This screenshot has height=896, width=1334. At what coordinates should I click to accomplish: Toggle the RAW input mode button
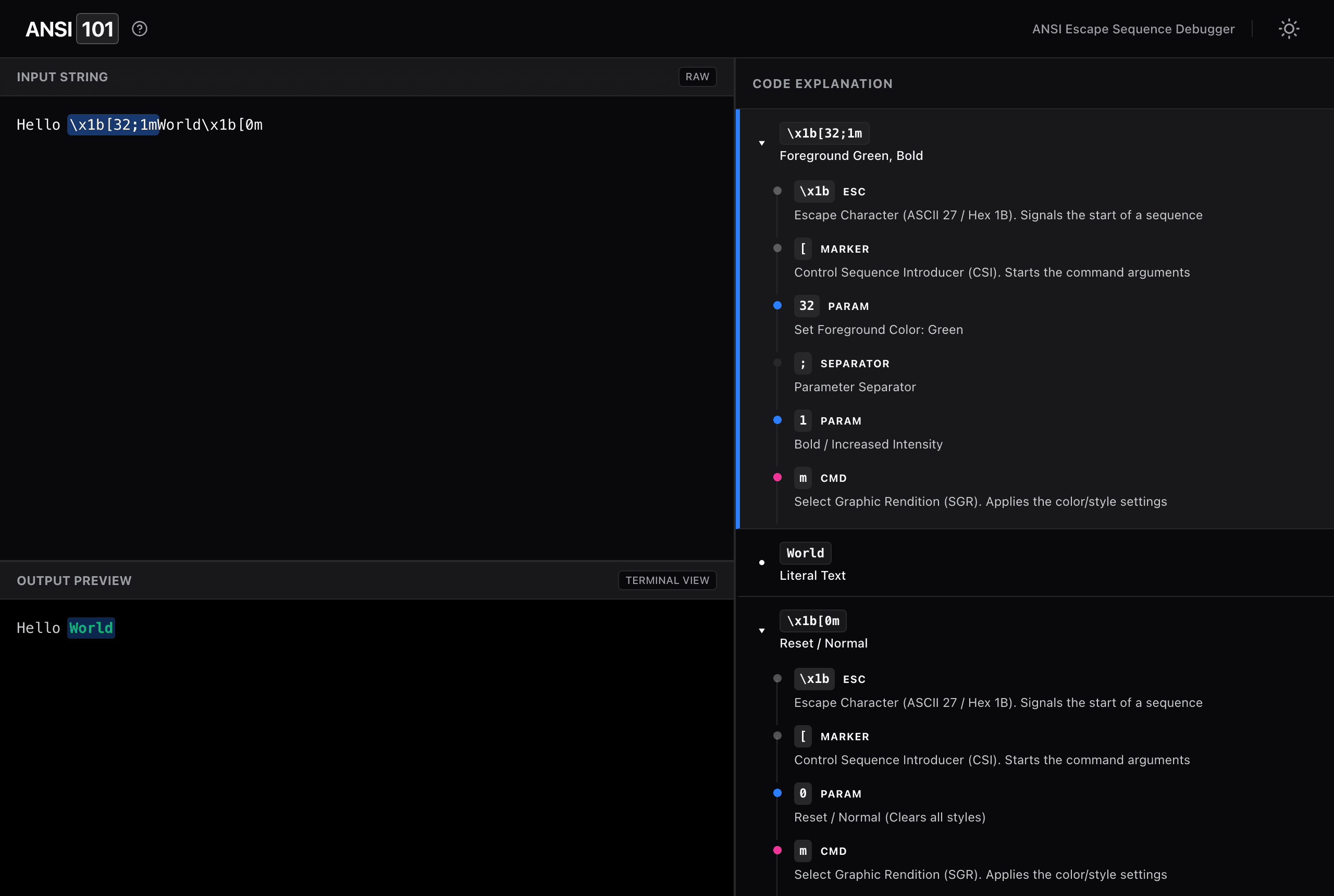pyautogui.click(x=697, y=77)
